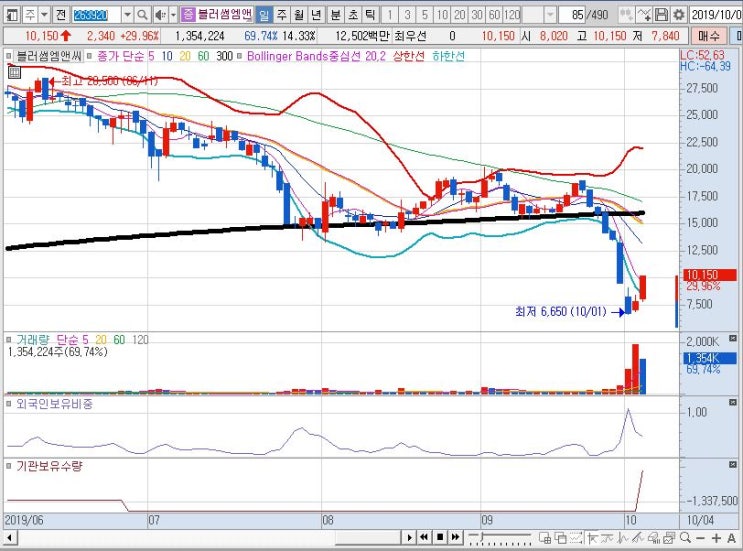Click the zigzag wave line tool icon
The height and width of the screenshot is (551, 743).
(x=623, y=538)
